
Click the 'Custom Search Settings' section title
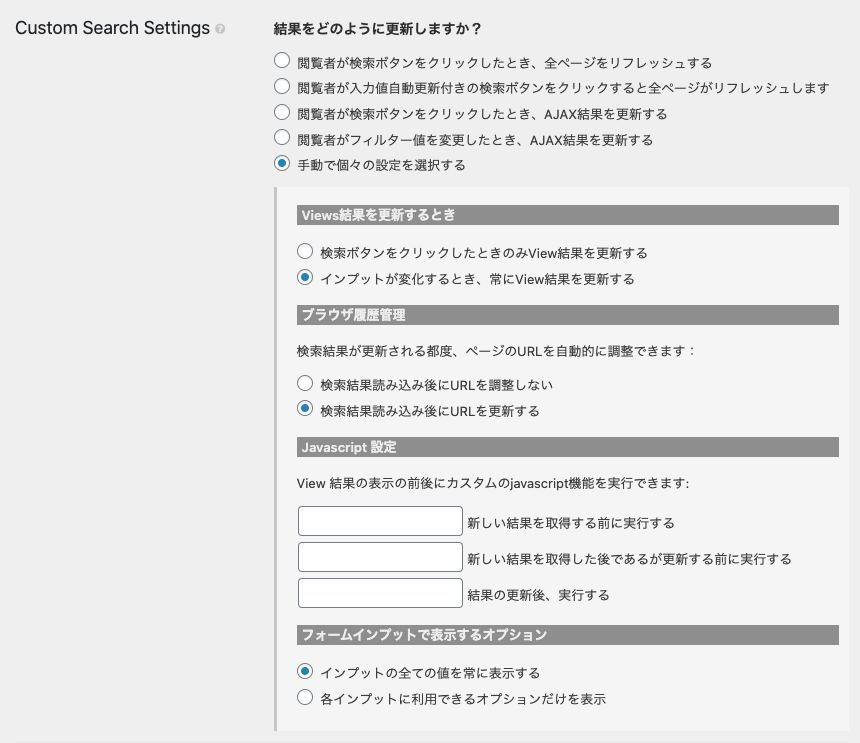tap(112, 28)
